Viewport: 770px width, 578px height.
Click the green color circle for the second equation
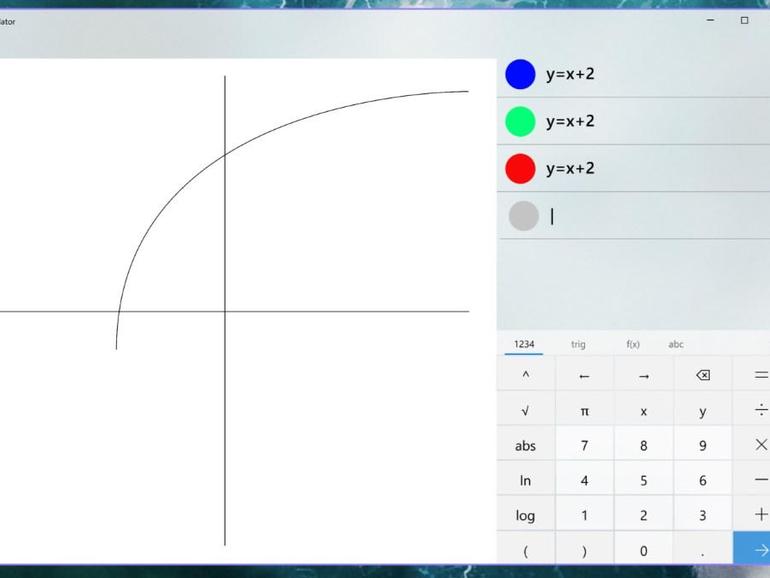coord(520,121)
